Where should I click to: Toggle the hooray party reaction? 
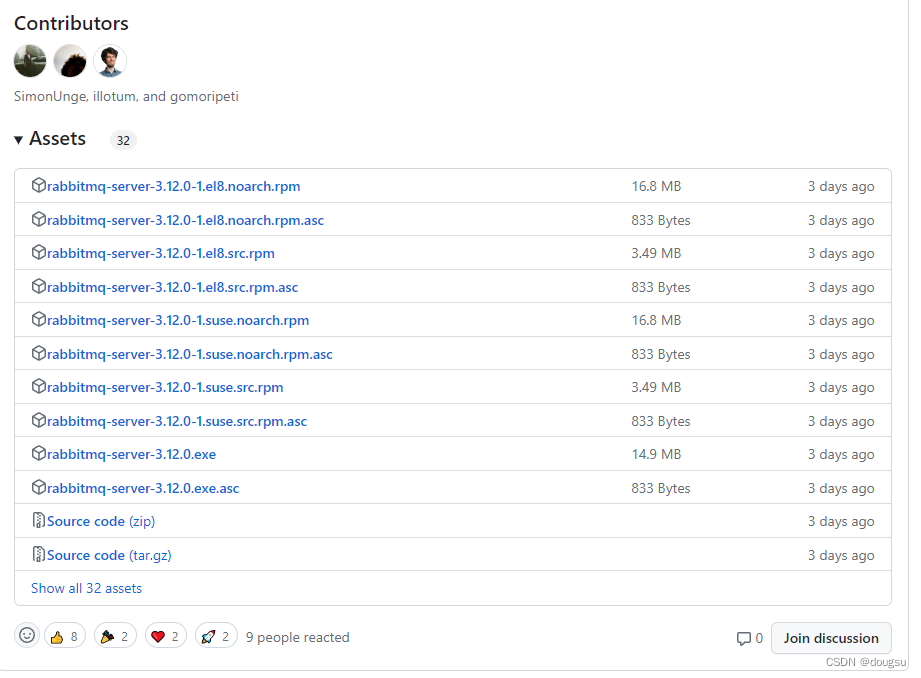coord(114,635)
